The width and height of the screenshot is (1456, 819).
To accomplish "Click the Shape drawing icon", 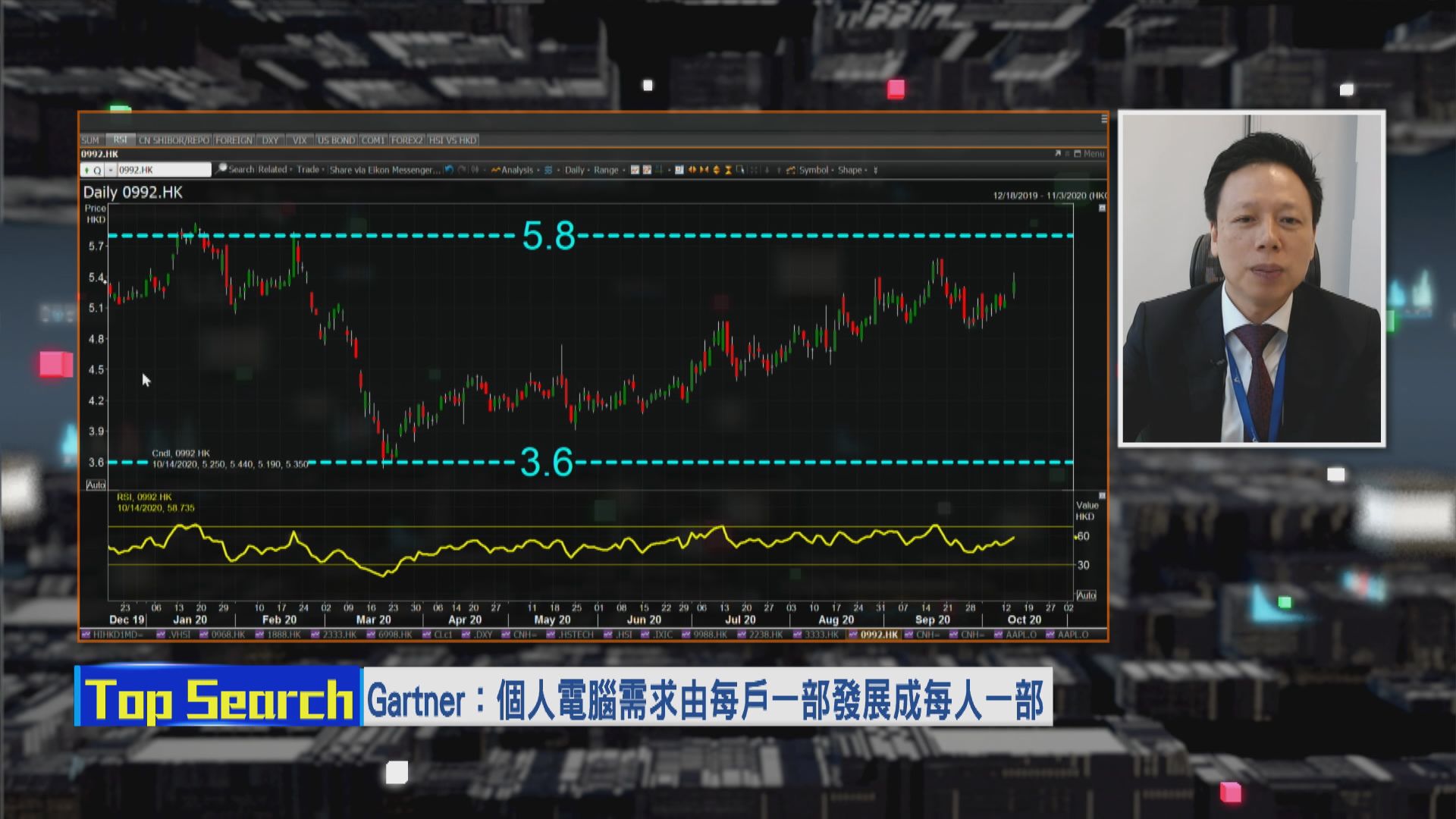I will pos(851,170).
